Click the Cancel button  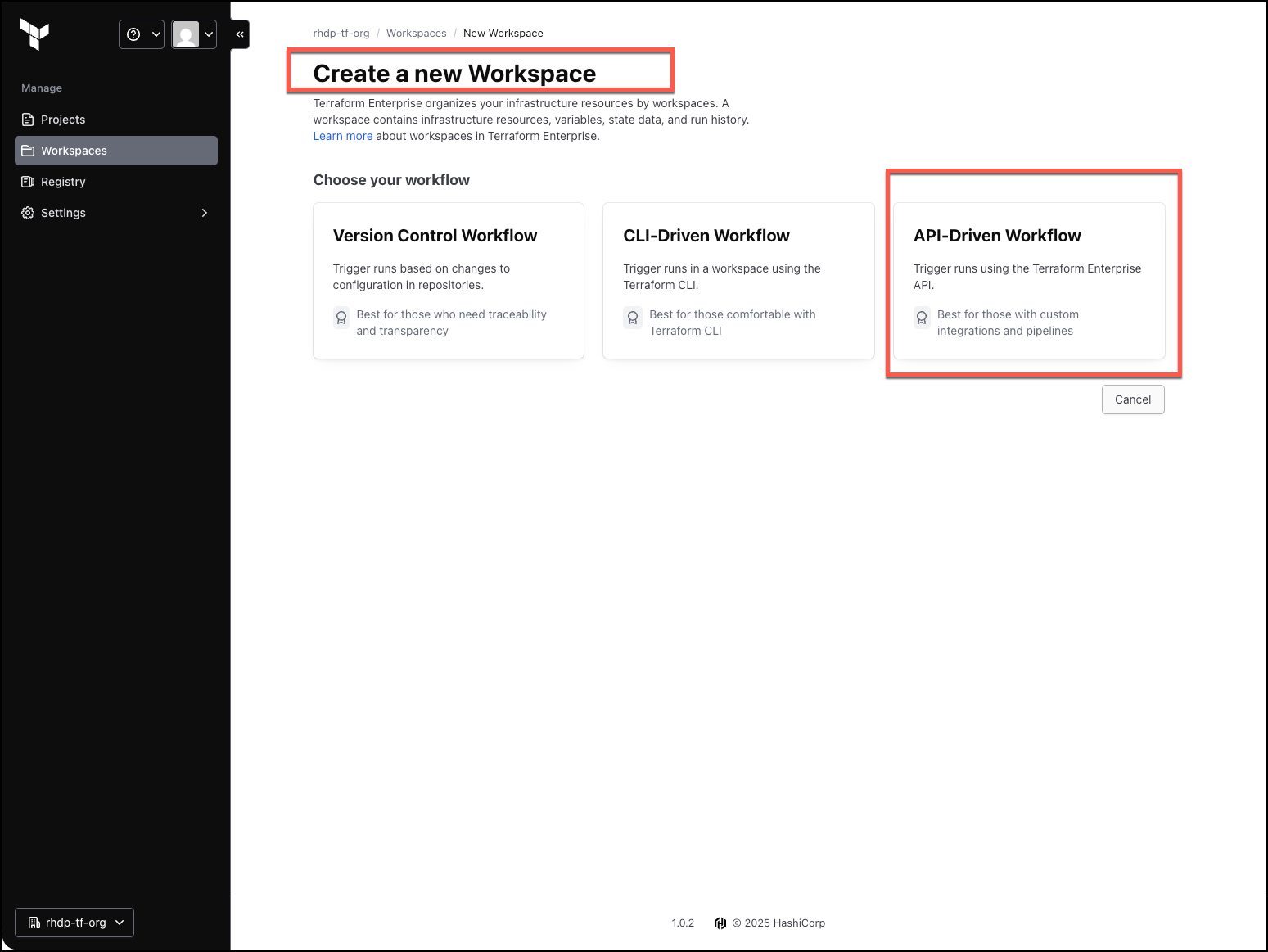(x=1133, y=399)
